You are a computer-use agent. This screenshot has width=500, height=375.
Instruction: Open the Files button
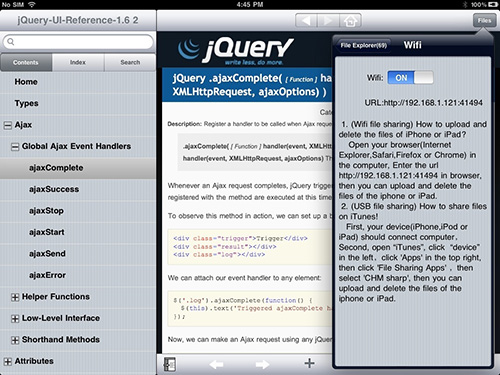tap(484, 20)
